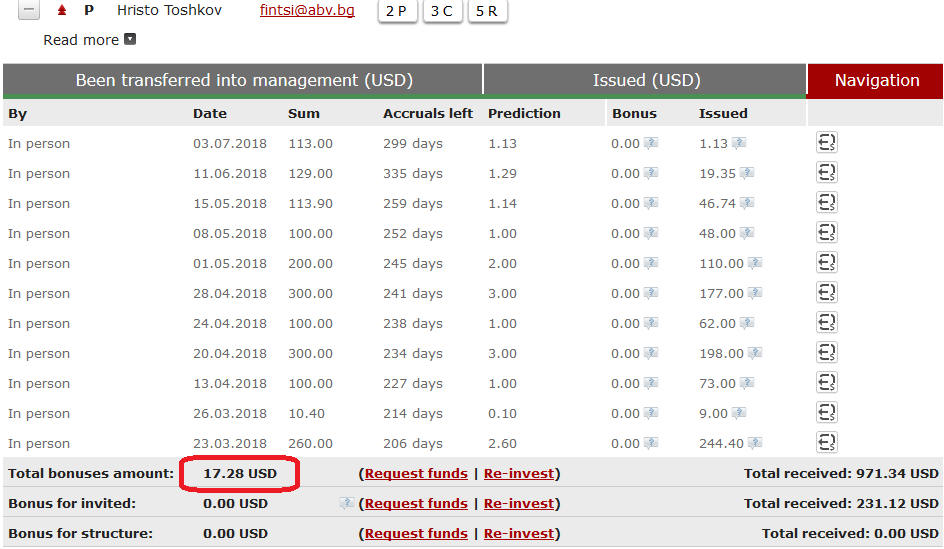Viewport: 944px width, 549px height.
Task: Click the Sum column header
Action: point(303,113)
